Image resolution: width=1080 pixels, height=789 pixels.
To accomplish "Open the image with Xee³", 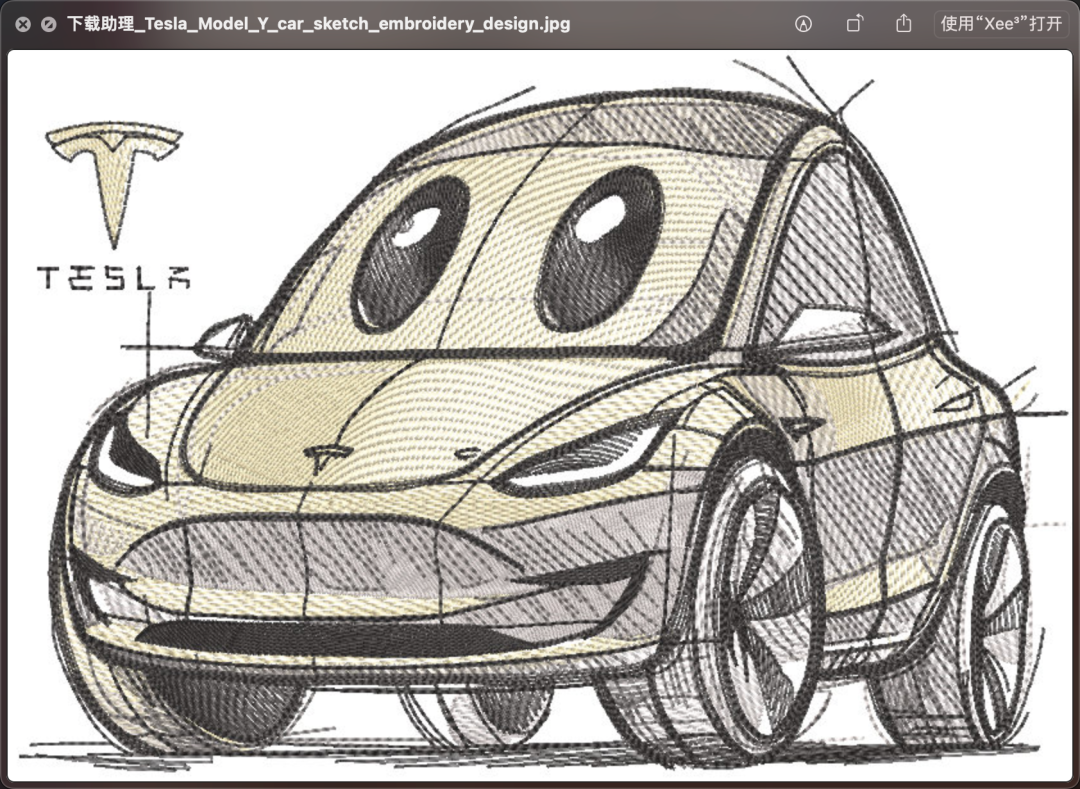I will [1001, 24].
